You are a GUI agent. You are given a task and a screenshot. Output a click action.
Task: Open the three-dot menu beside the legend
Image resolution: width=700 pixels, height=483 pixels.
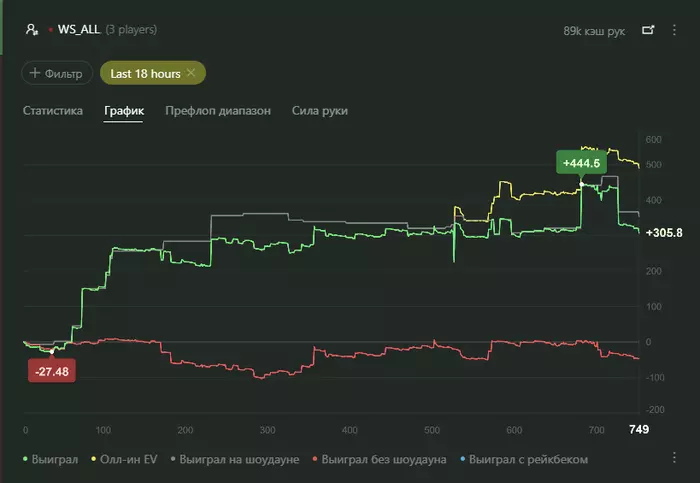(674, 458)
